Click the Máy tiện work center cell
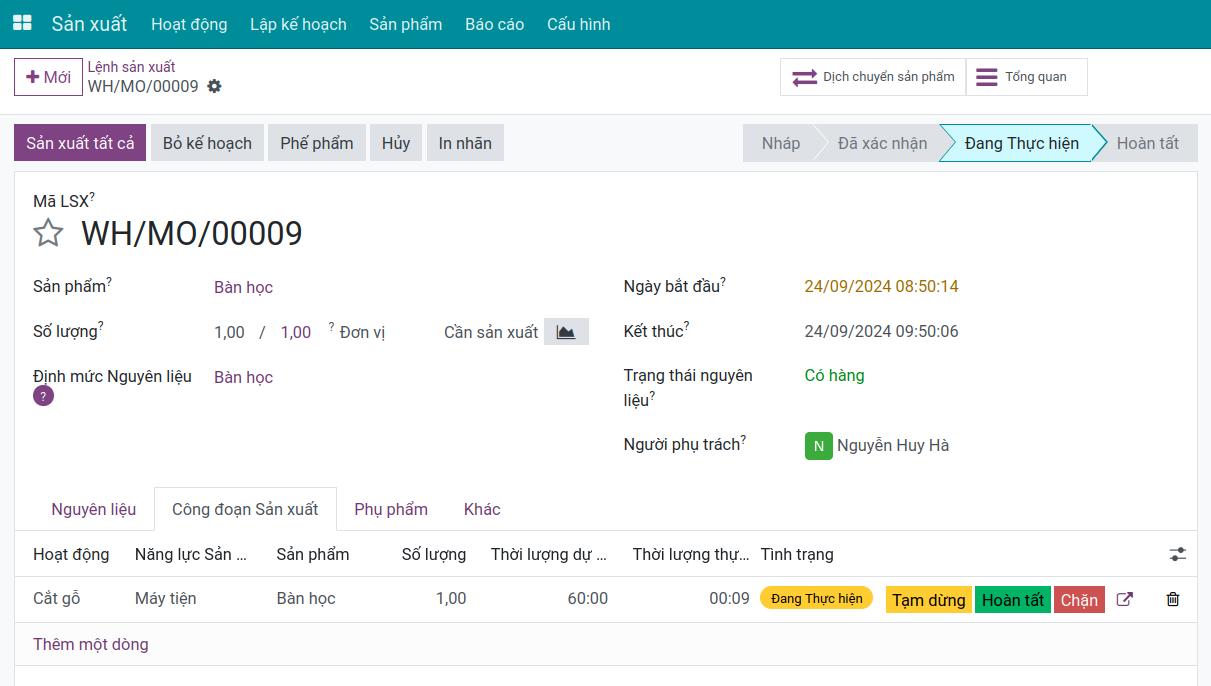The width and height of the screenshot is (1211, 686). (166, 599)
